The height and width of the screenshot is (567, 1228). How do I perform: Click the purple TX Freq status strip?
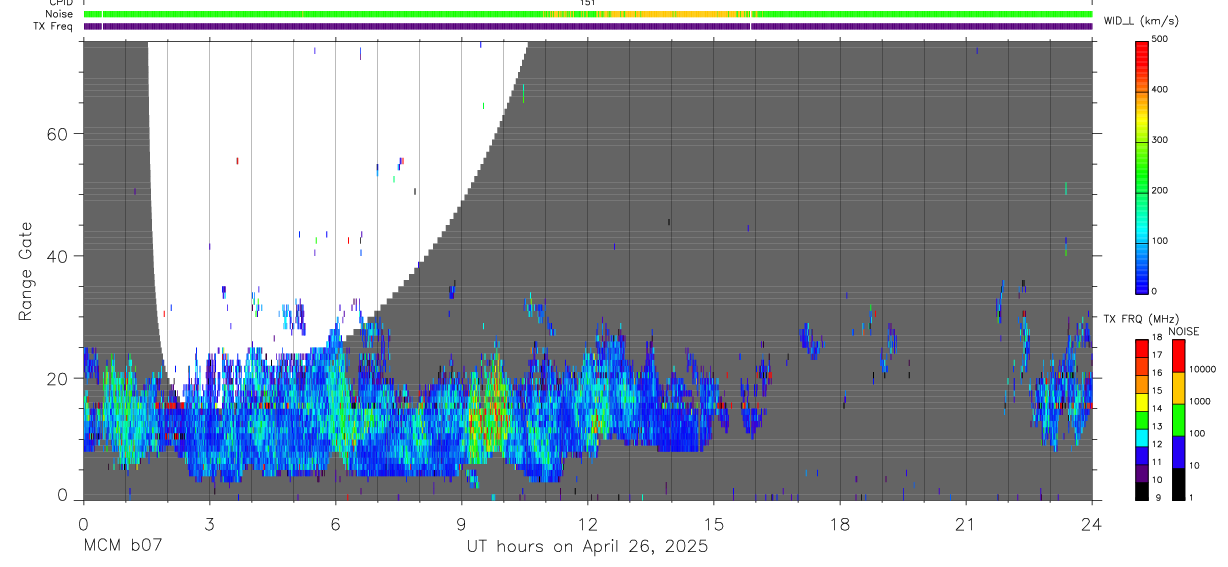588,26
